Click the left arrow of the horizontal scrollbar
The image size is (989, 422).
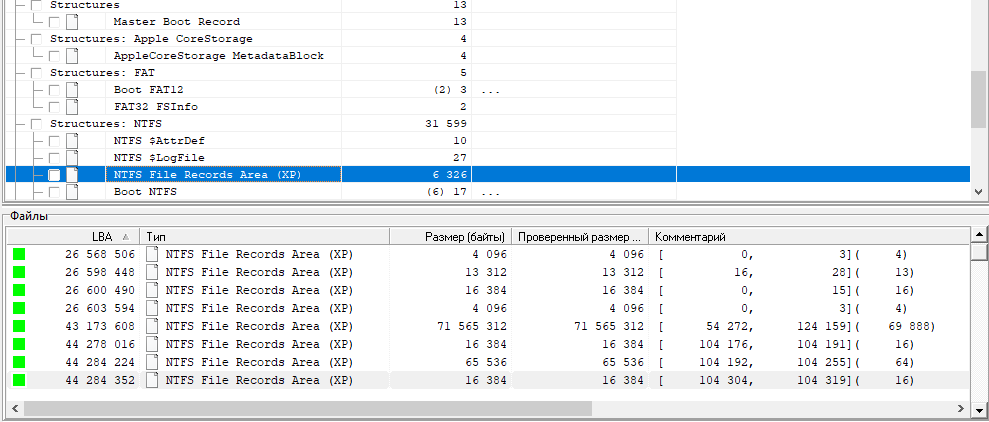[15, 409]
